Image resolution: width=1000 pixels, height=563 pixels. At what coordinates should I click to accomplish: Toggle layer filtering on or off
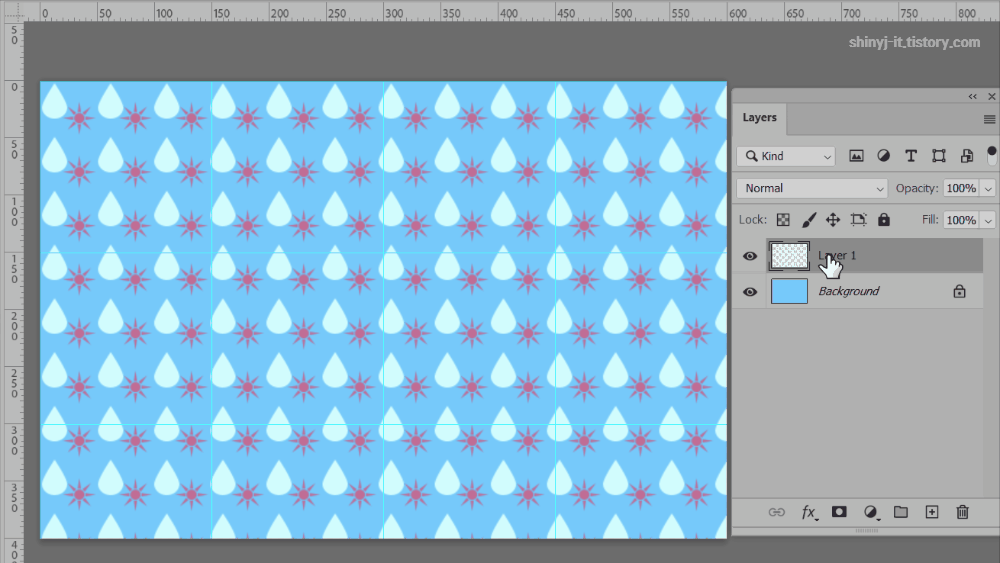point(991,156)
